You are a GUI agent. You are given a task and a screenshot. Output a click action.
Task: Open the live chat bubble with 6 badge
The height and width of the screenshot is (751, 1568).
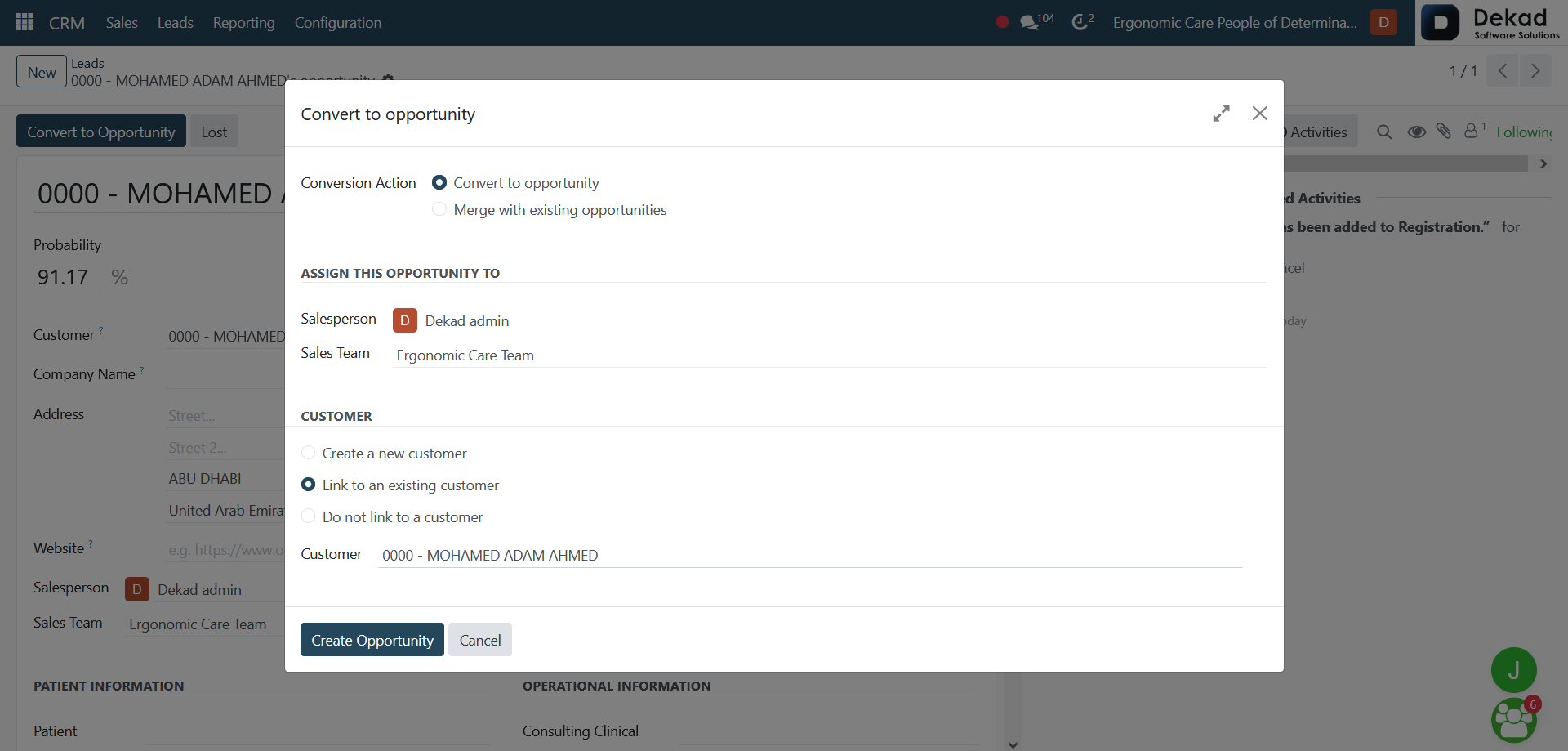tap(1513, 720)
